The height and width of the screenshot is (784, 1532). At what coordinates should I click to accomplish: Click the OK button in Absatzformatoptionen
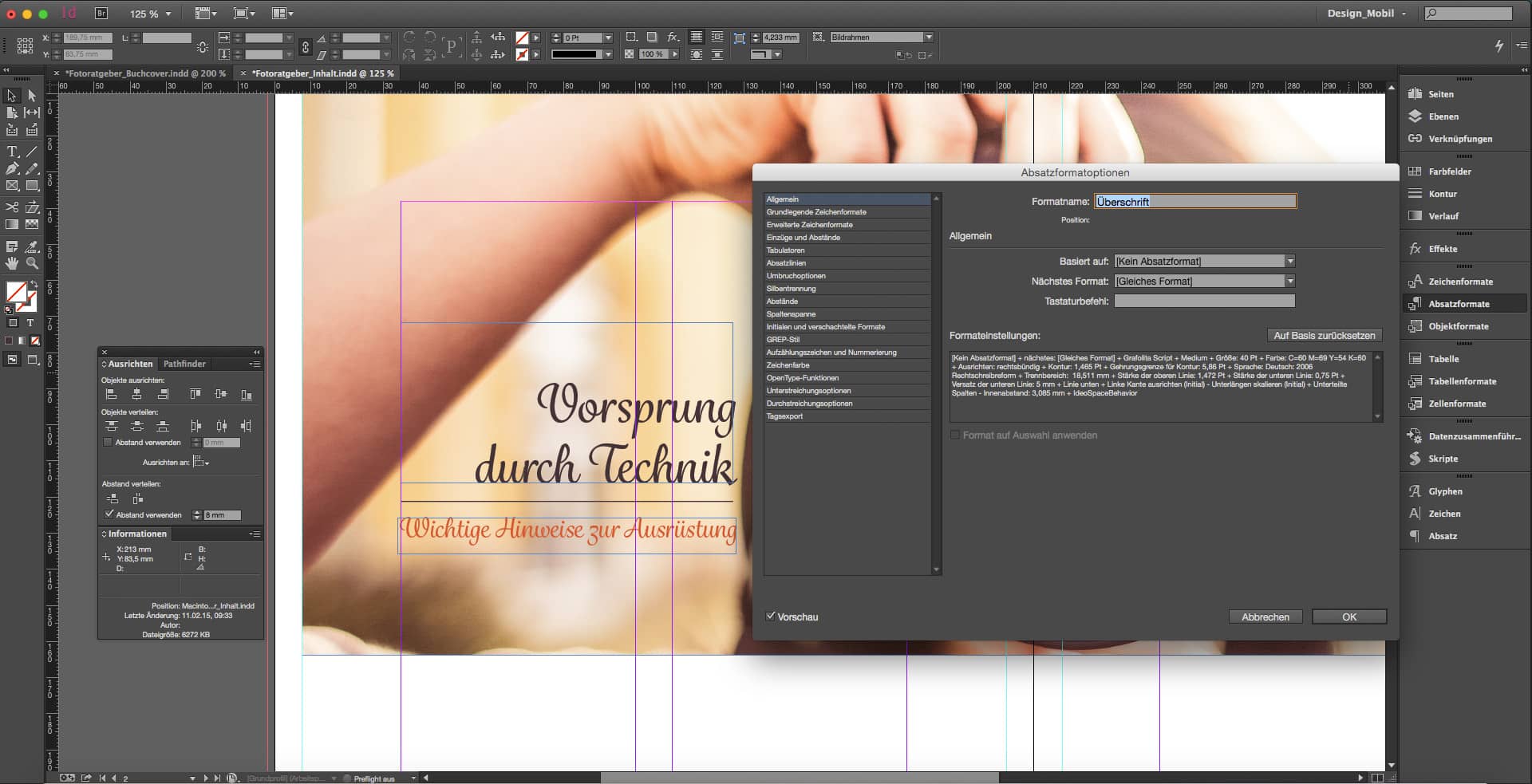(1348, 617)
